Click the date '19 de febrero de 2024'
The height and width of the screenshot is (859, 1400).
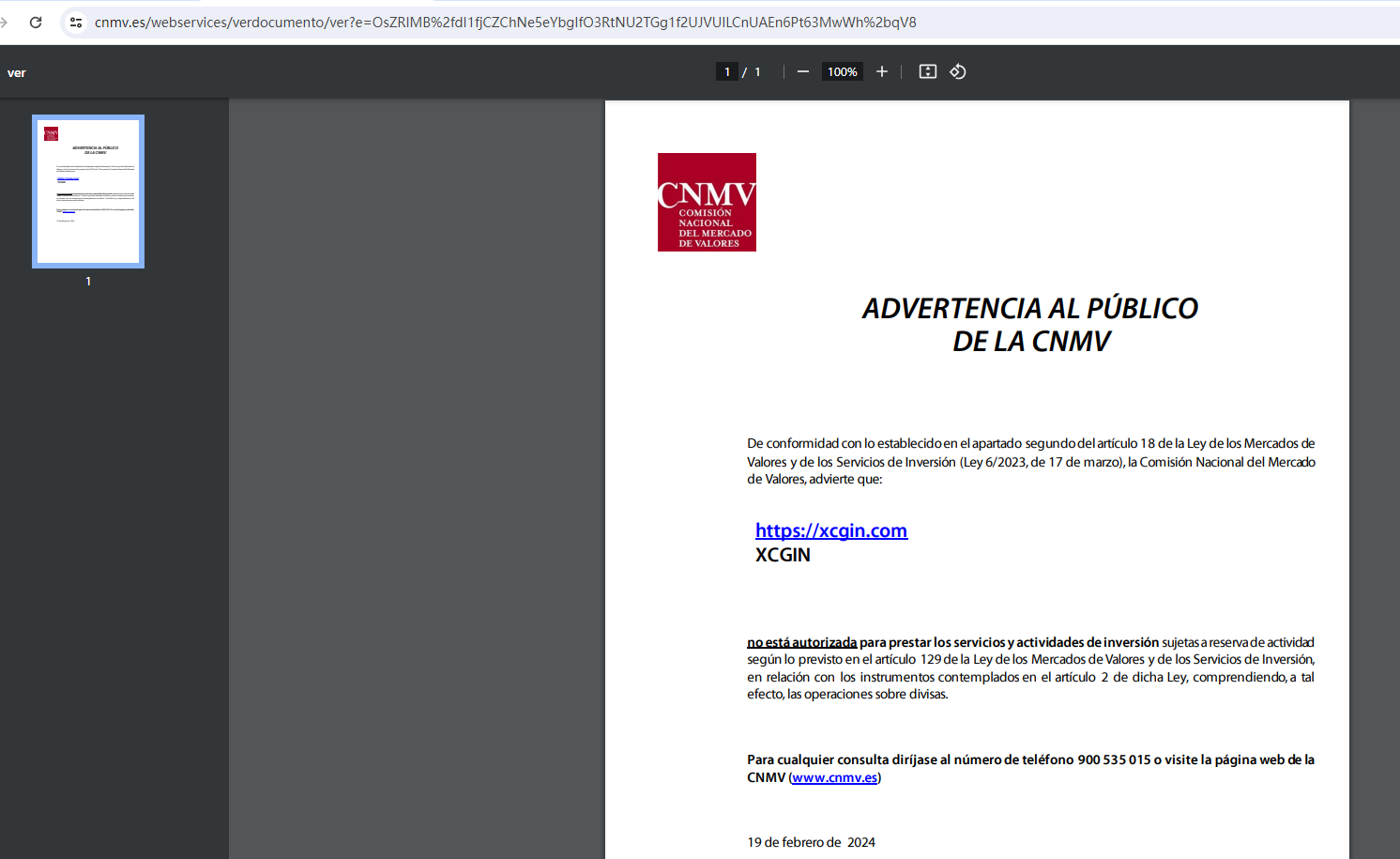tap(812, 842)
